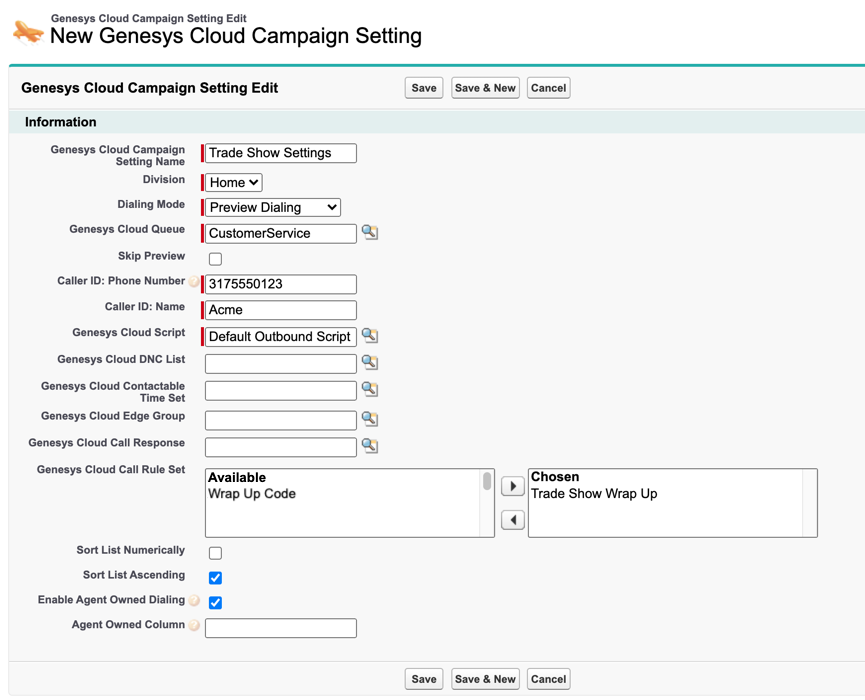Open the Contactable Time Set lookup
This screenshot has width=865, height=700.
click(367, 391)
